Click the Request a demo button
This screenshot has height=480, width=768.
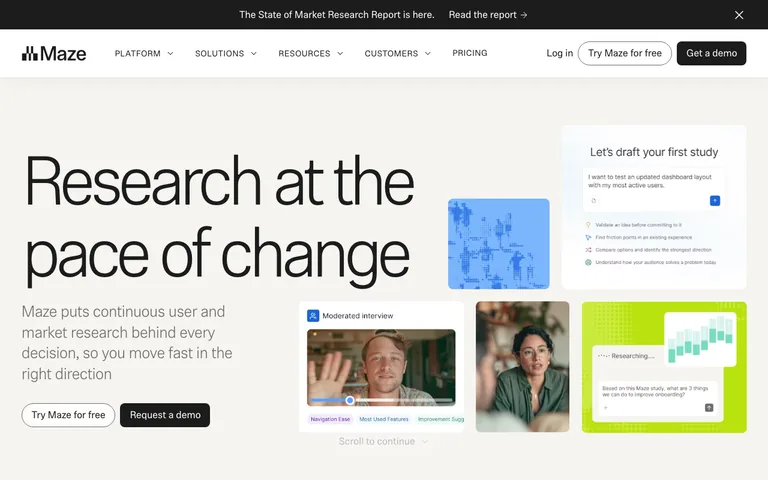pos(165,415)
